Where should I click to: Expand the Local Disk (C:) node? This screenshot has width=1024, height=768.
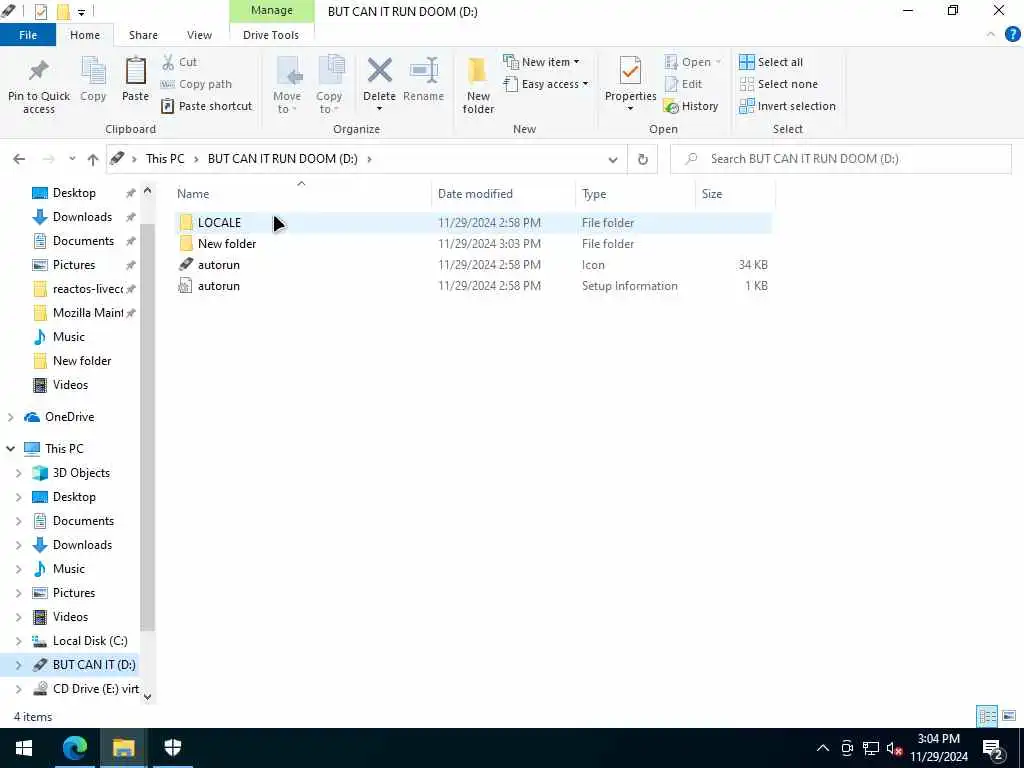19,641
